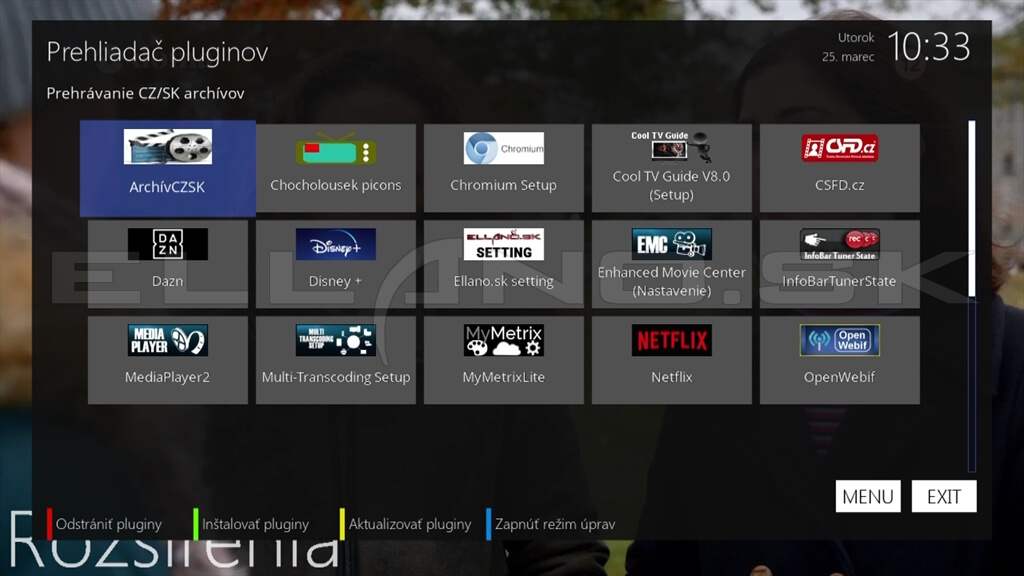Click the Utorok 25. marec date
This screenshot has height=576, width=1024.
[848, 47]
